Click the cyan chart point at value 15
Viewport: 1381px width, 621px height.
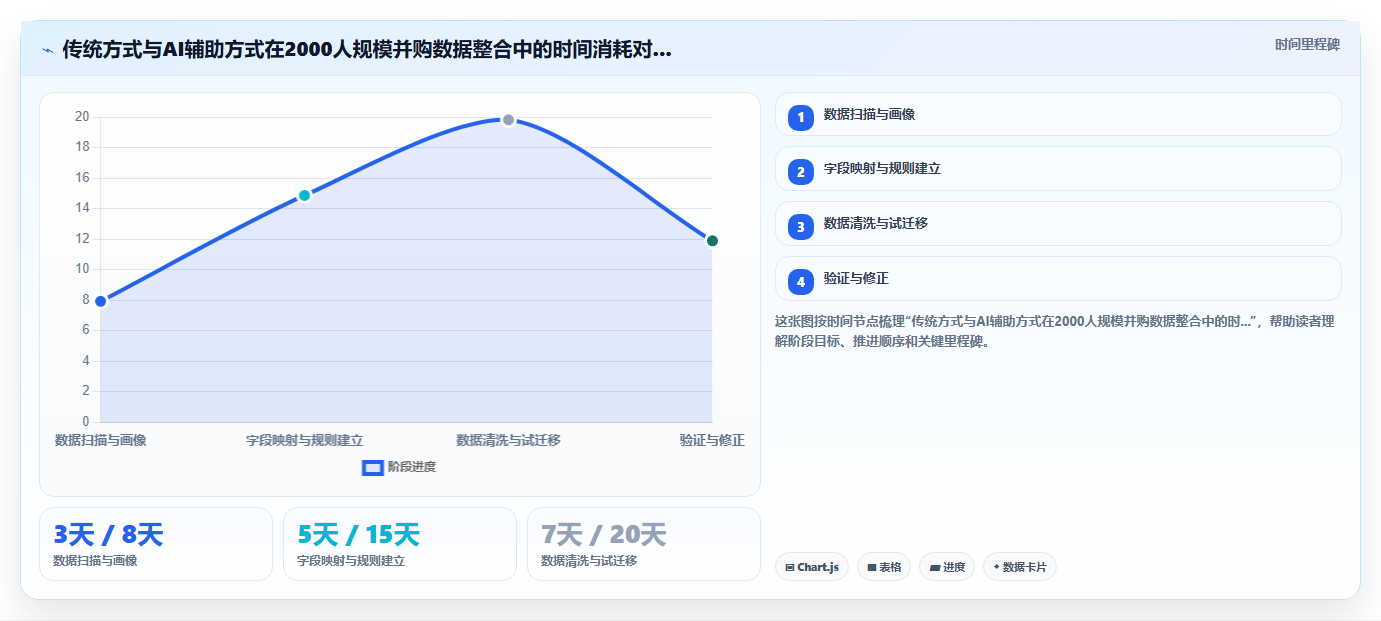tap(304, 195)
